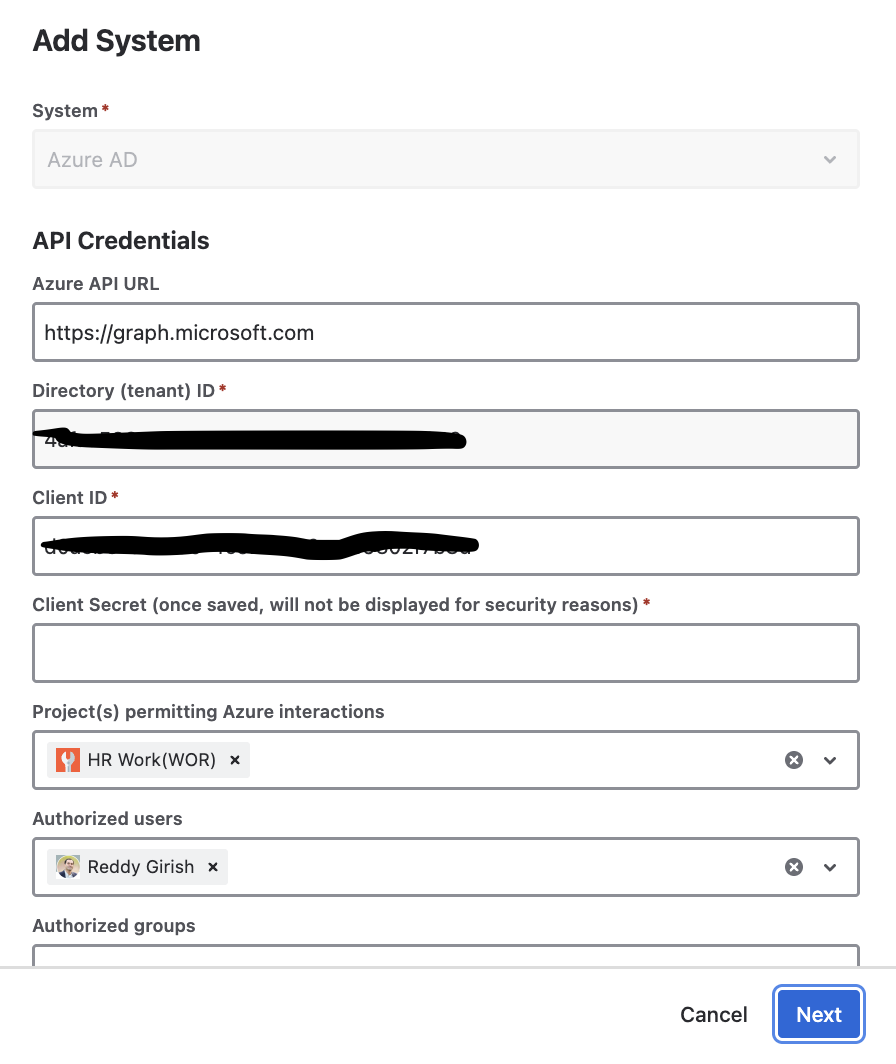Click into the Client Secret field

click(x=446, y=653)
